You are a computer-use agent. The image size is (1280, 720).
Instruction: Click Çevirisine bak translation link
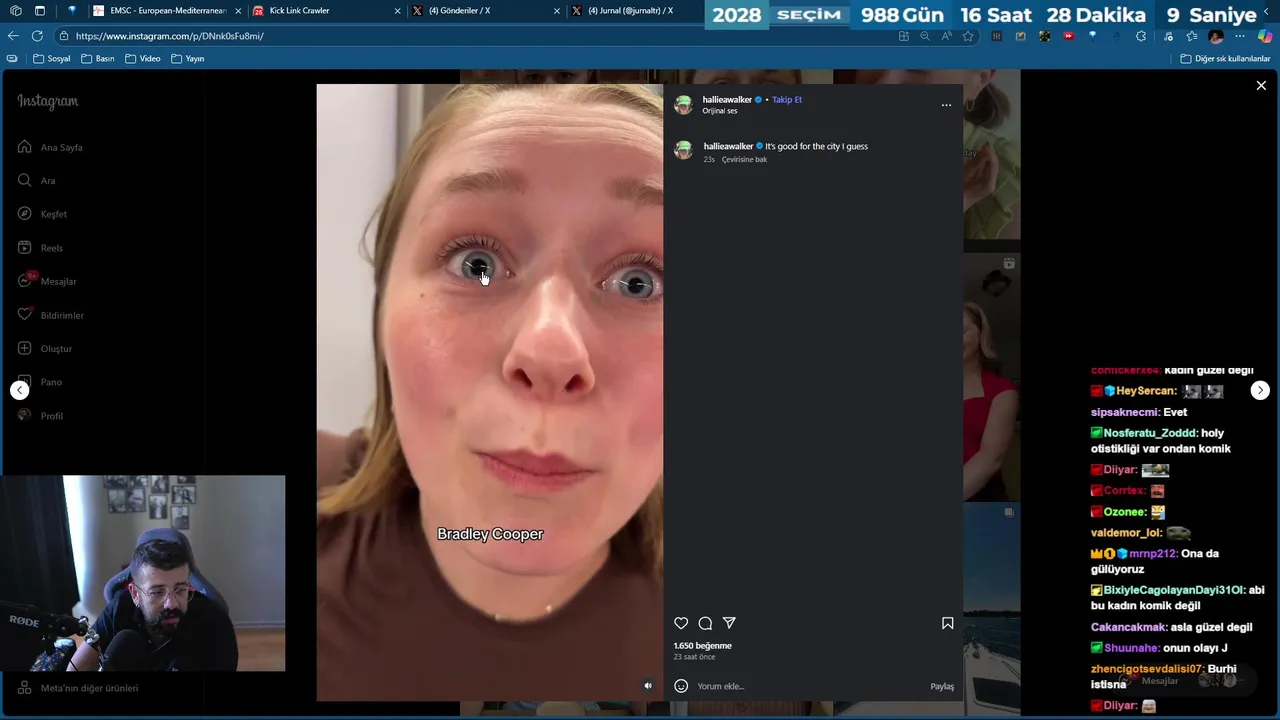[x=744, y=160]
